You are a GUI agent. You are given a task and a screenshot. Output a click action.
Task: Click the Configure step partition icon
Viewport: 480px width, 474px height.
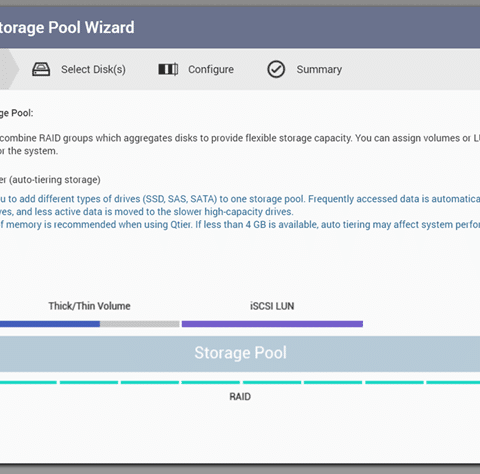pos(168,69)
